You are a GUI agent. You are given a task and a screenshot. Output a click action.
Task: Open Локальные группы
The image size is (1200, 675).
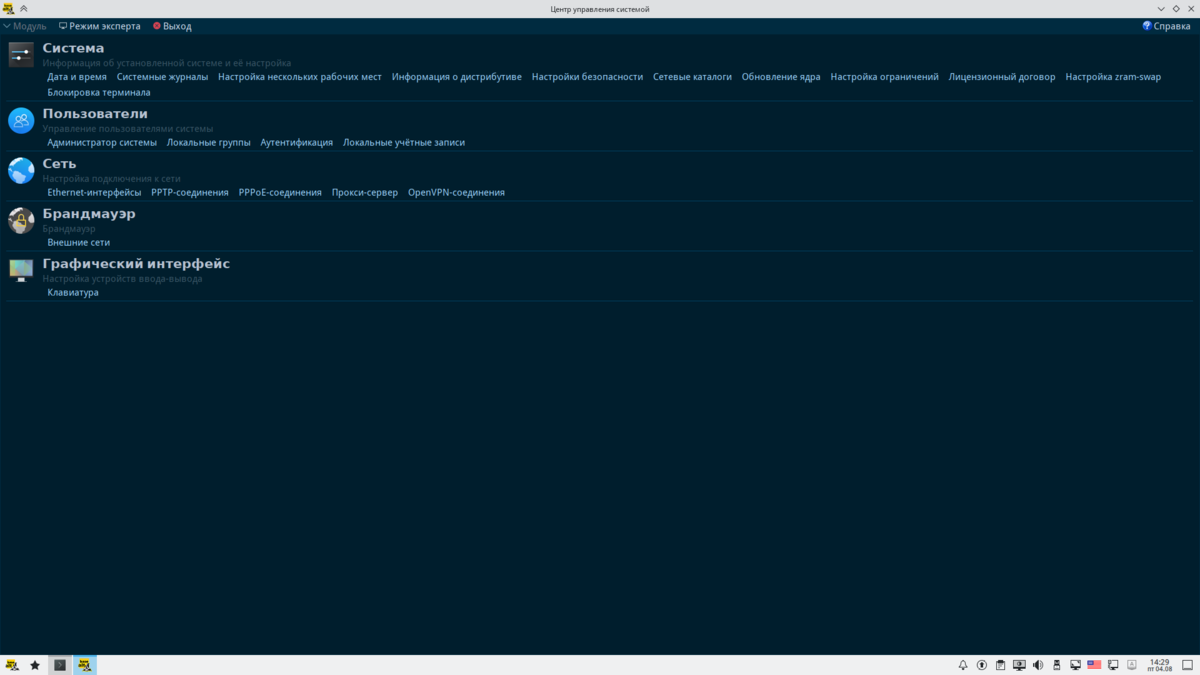[x=208, y=142]
